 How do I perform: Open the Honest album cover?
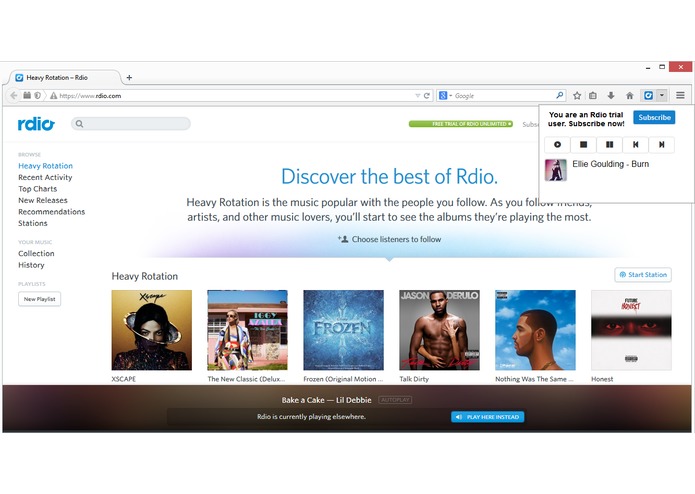click(631, 330)
